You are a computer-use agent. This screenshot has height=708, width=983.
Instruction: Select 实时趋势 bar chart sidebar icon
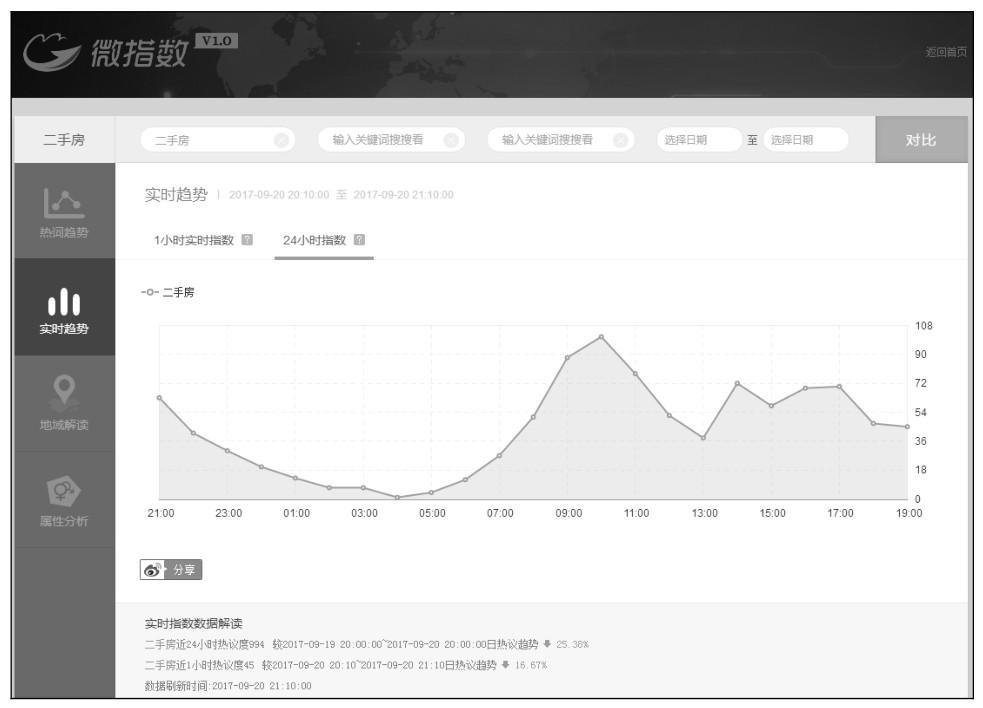pos(64,302)
